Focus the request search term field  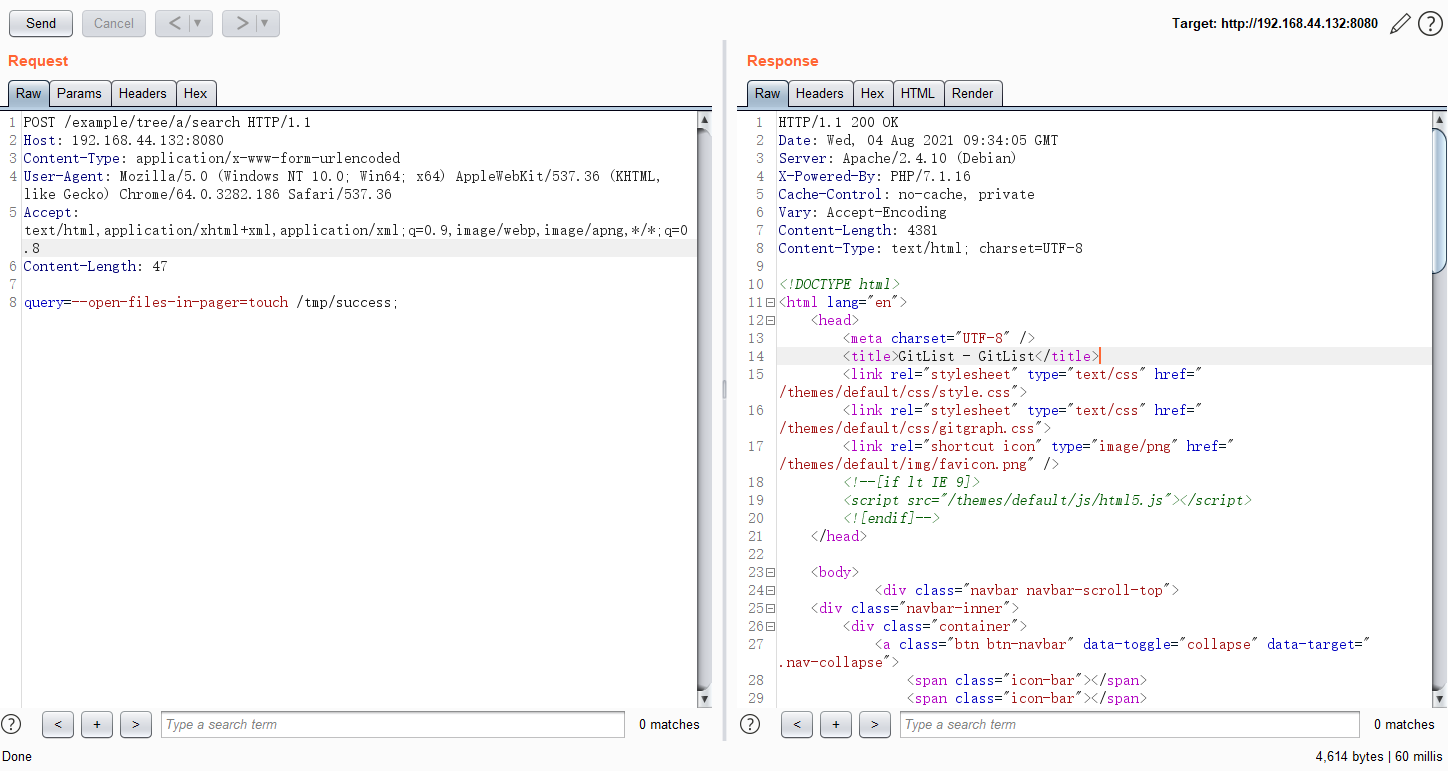click(393, 724)
